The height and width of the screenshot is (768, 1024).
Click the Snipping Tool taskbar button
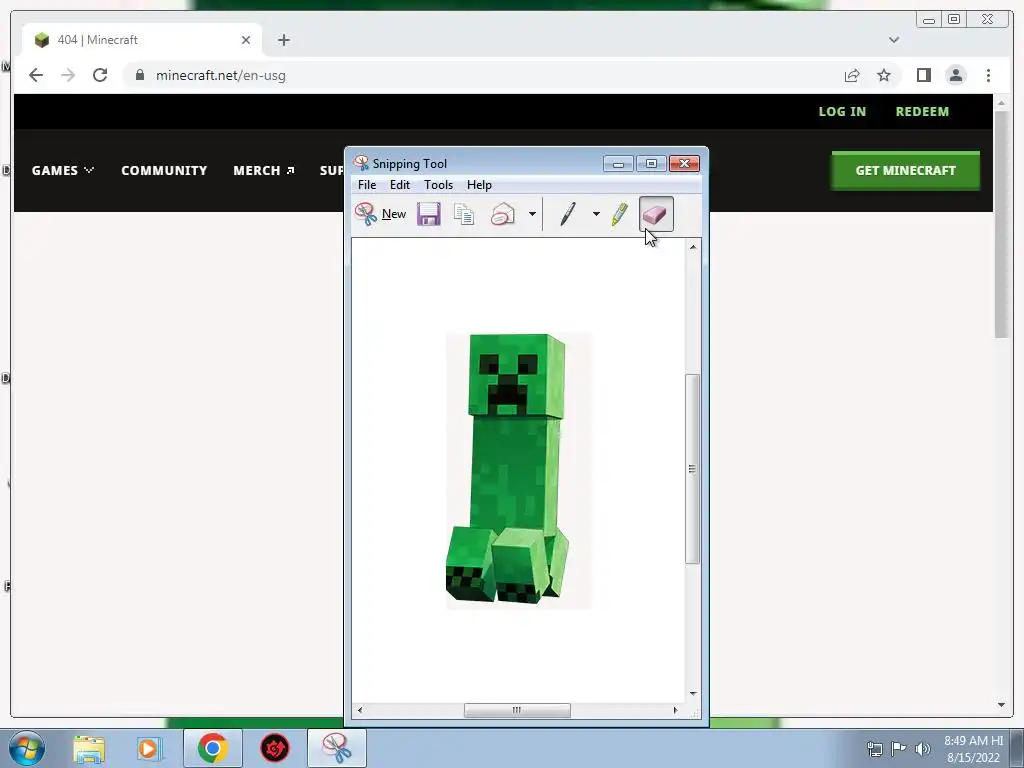pyautogui.click(x=336, y=748)
